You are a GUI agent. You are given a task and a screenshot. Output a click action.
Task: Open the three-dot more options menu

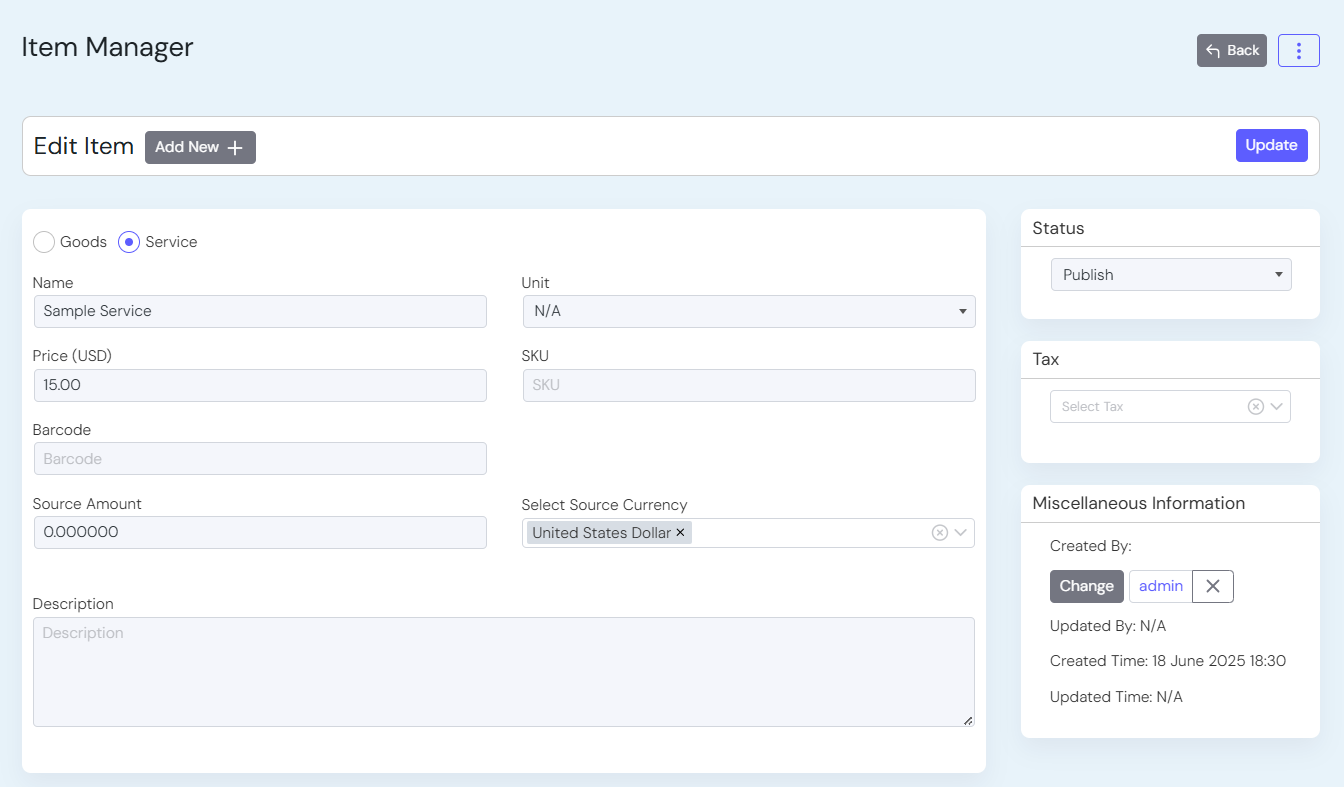coord(1298,51)
